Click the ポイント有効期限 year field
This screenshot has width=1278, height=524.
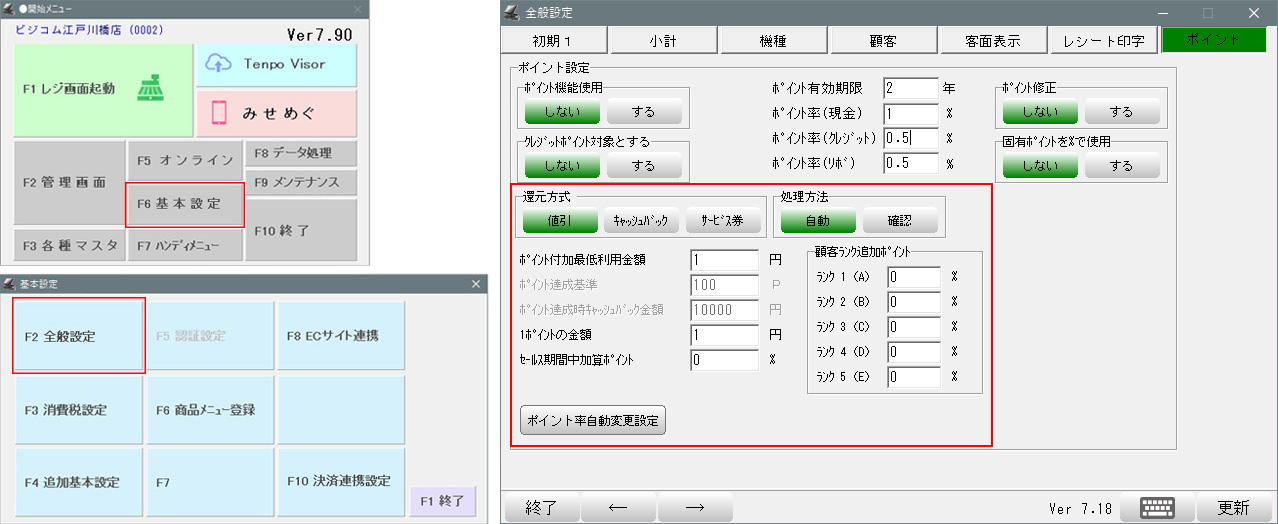910,88
